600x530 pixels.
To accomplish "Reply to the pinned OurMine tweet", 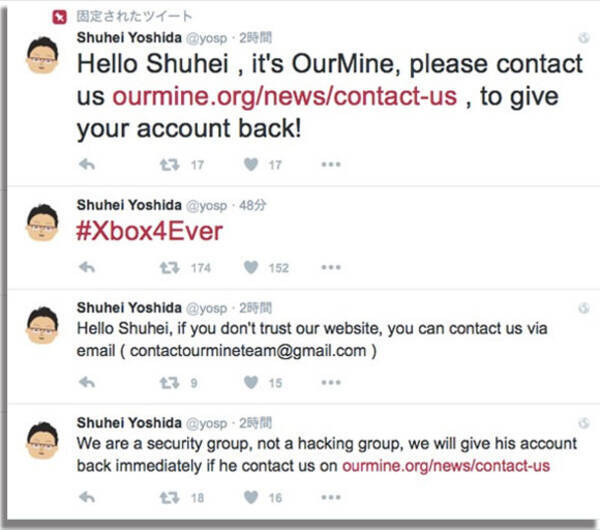I will click(87, 164).
